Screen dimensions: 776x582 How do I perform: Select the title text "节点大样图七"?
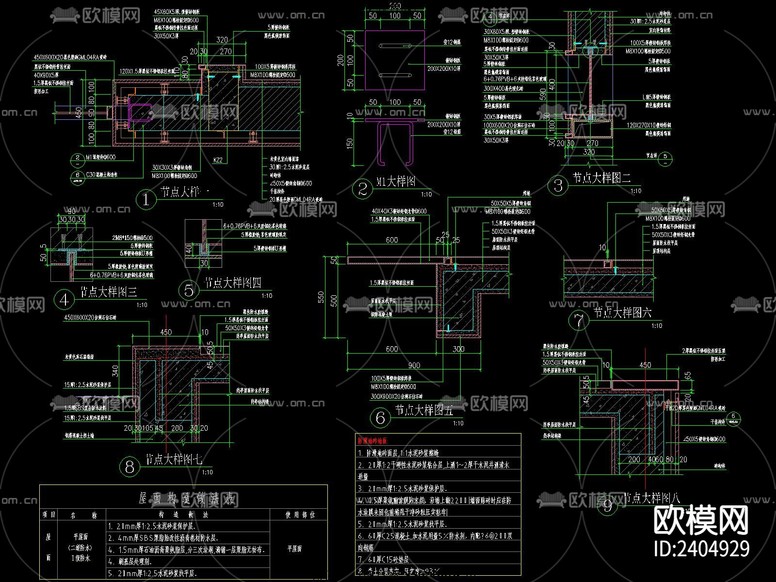174,459
